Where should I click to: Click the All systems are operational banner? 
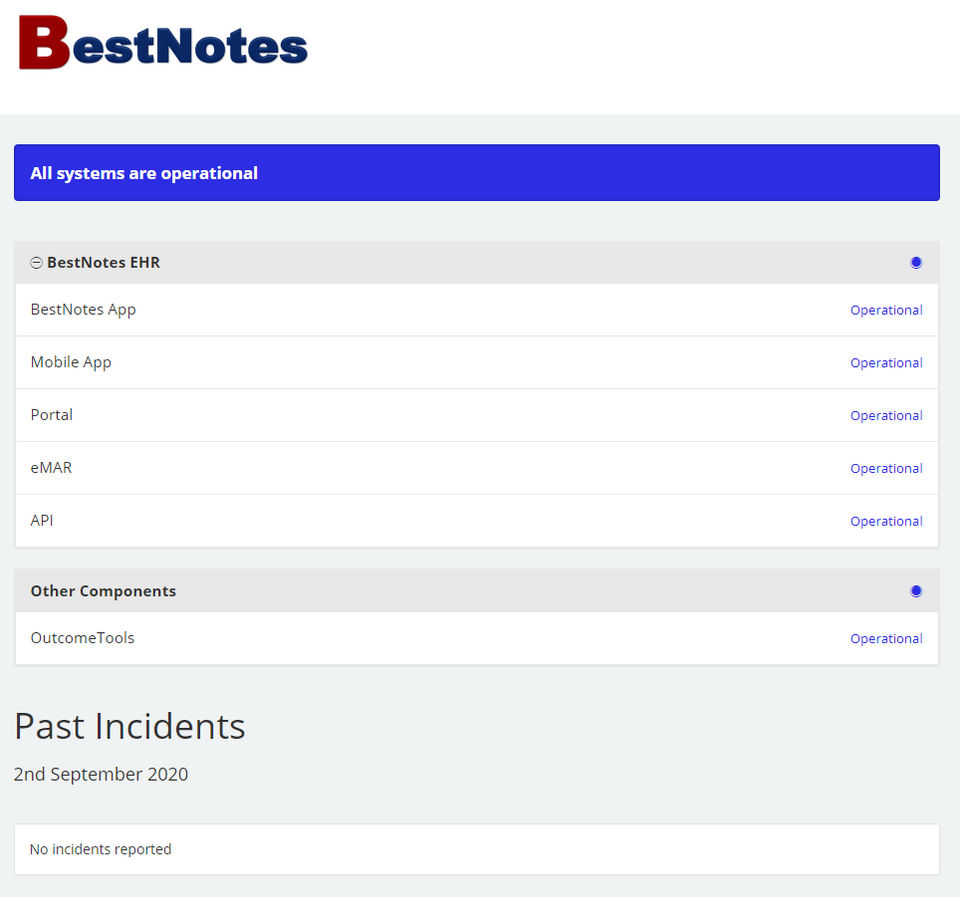pos(476,173)
